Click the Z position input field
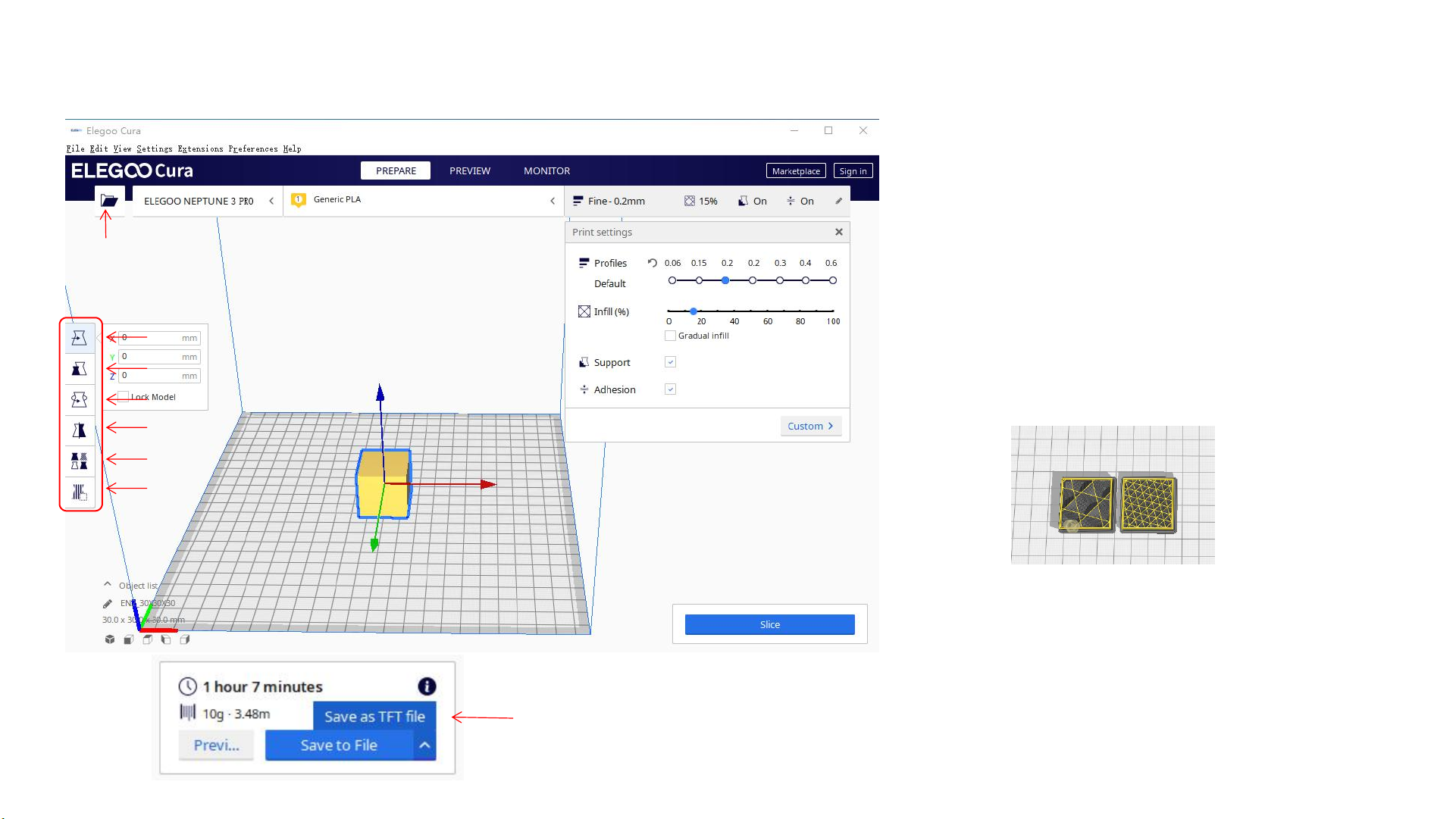The width and height of the screenshot is (1456, 819). (159, 376)
